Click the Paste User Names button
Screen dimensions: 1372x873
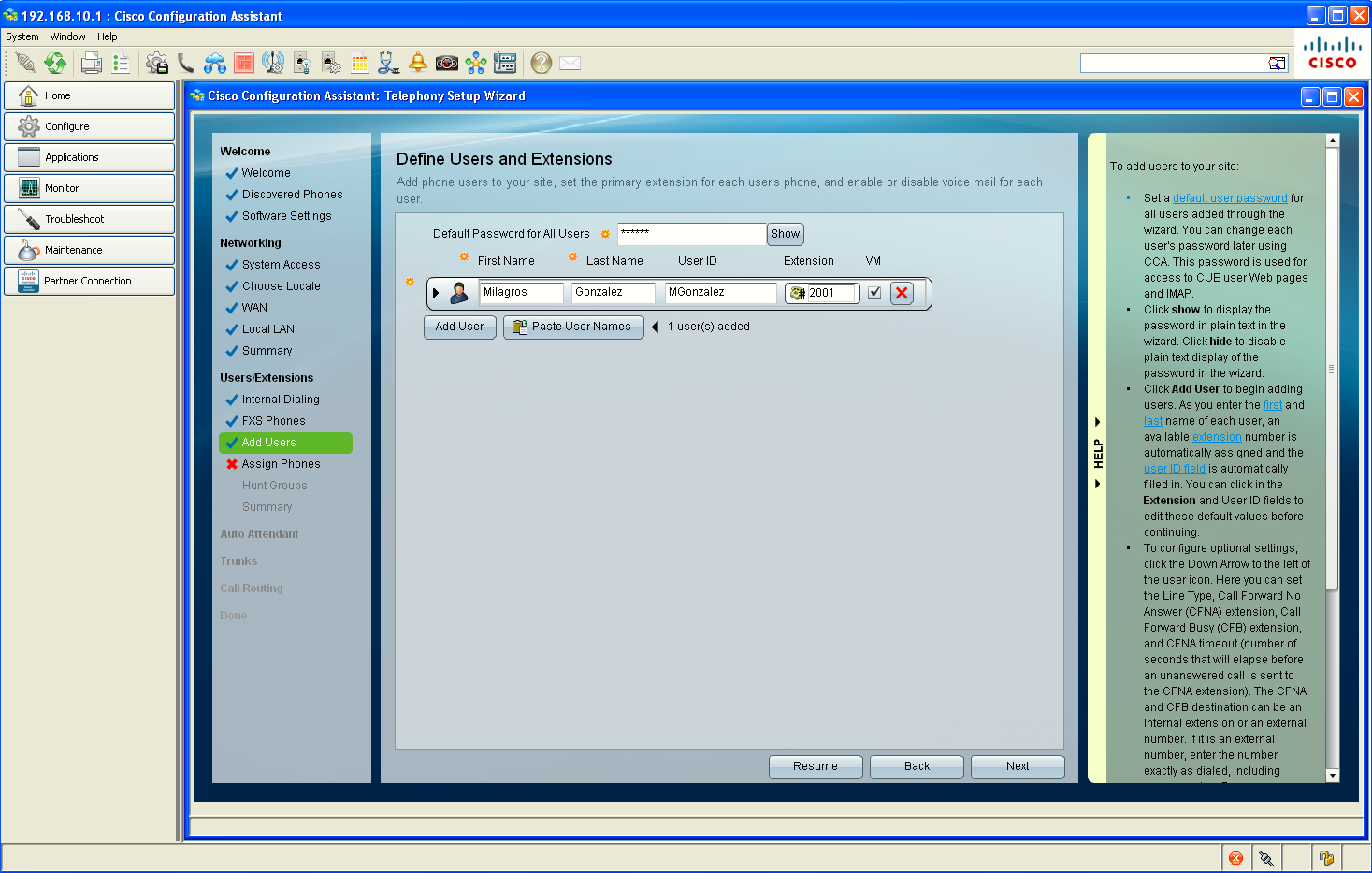click(573, 327)
